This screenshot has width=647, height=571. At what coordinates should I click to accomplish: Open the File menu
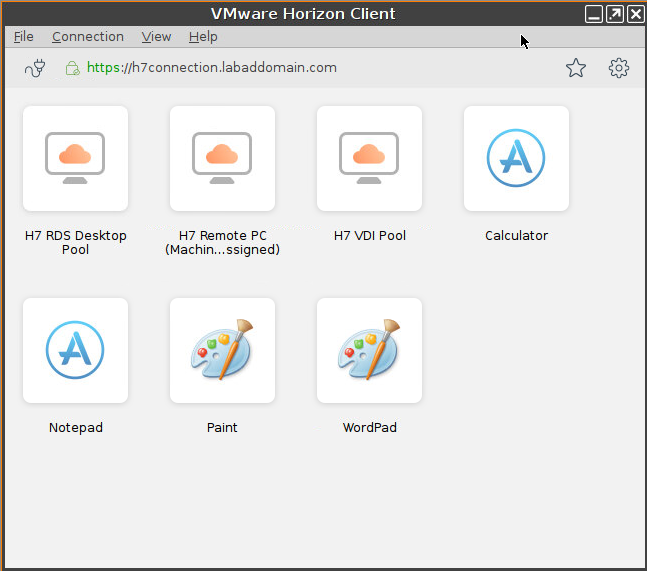[x=23, y=37]
